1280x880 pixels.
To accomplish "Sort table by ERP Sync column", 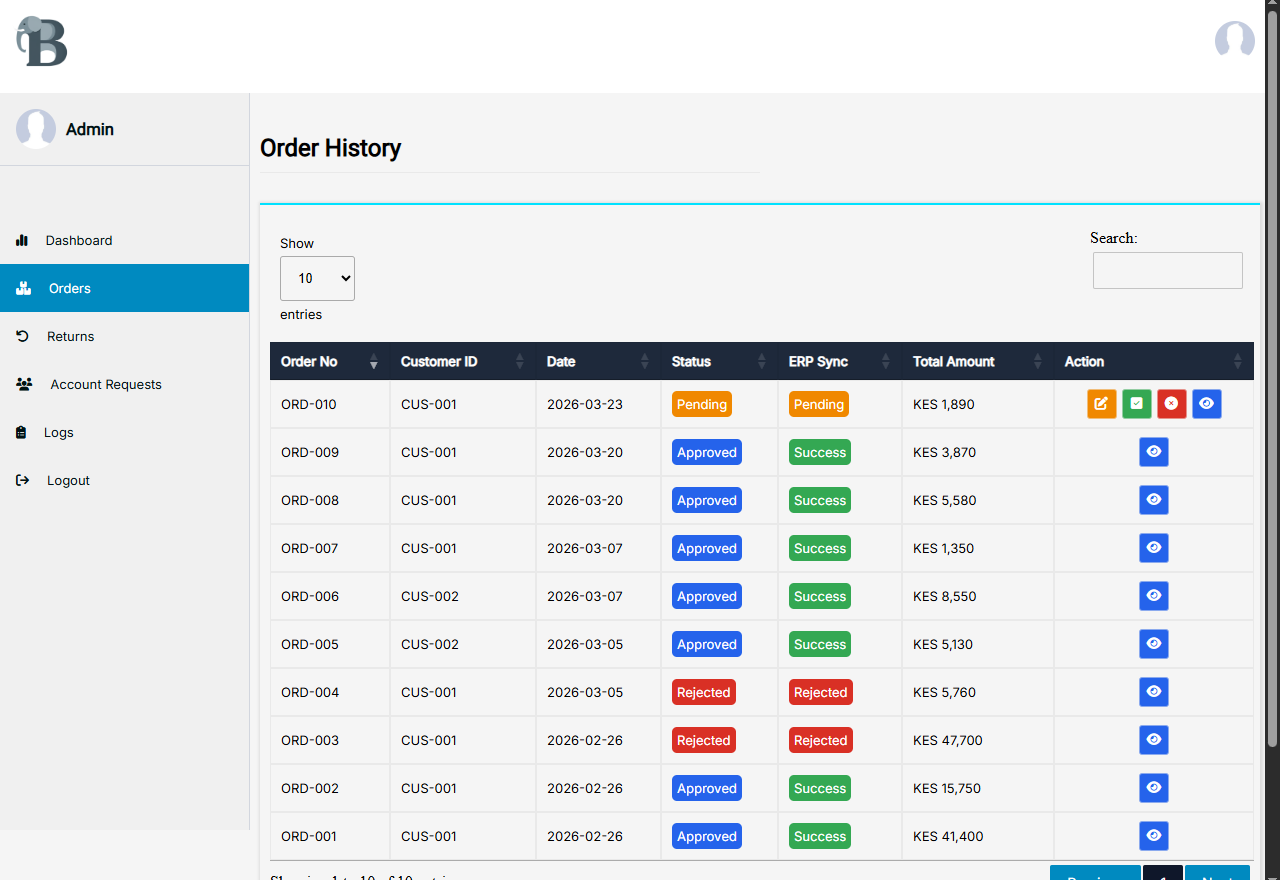I will (840, 361).
